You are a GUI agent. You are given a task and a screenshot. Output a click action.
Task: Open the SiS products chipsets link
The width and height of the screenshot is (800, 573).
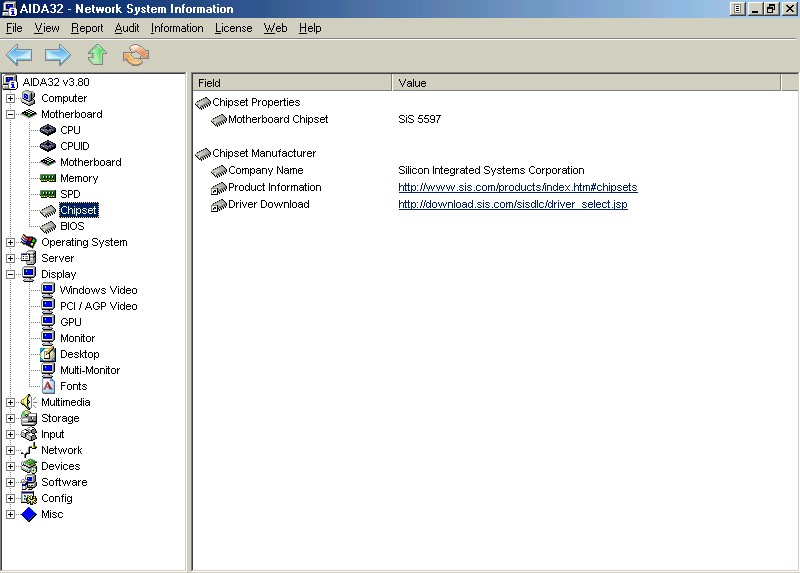[x=517, y=187]
